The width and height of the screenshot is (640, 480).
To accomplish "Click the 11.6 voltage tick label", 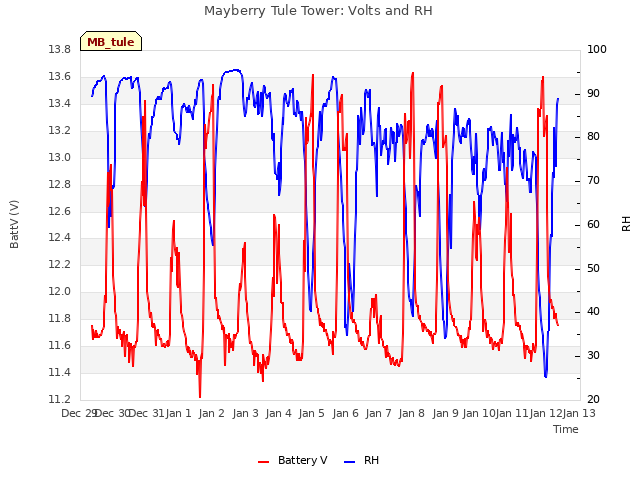I will (60, 345).
